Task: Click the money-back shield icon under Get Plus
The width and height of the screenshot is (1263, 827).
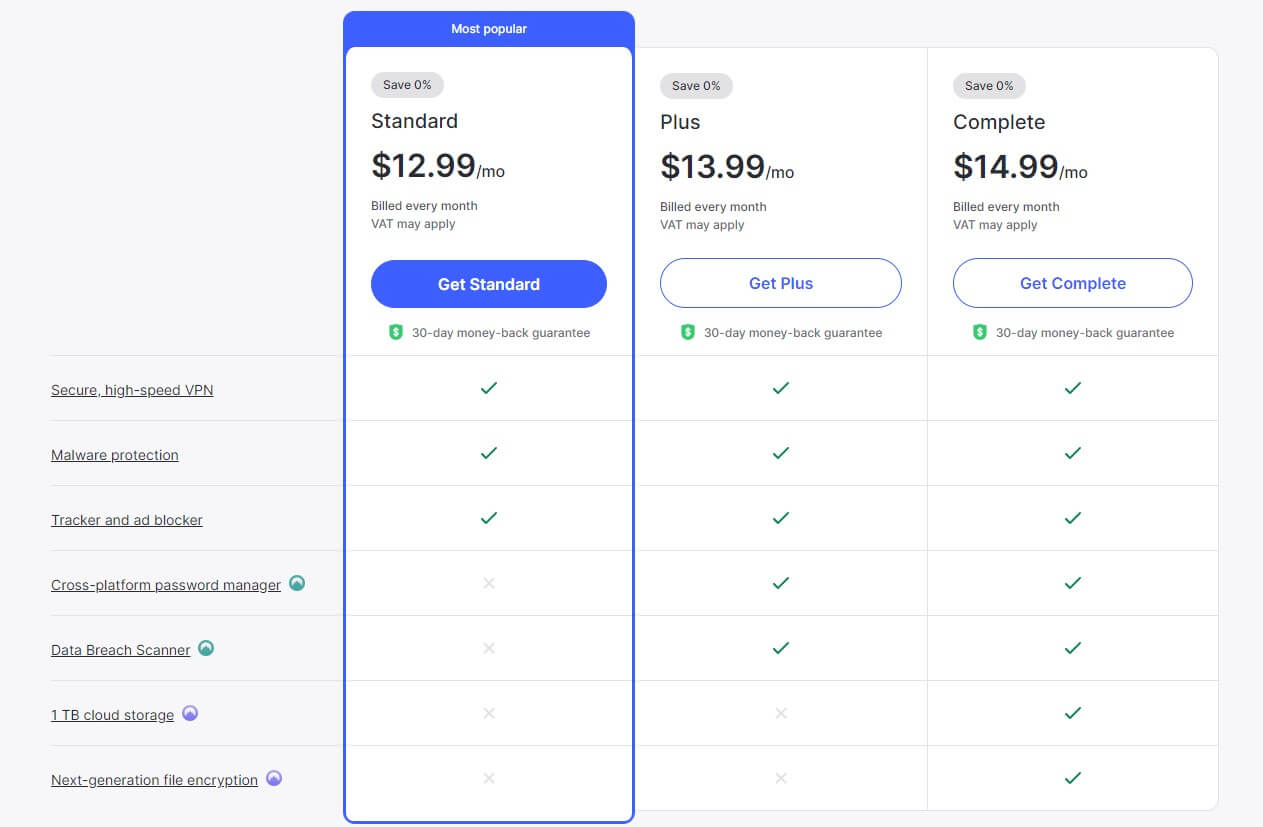Action: (x=688, y=332)
